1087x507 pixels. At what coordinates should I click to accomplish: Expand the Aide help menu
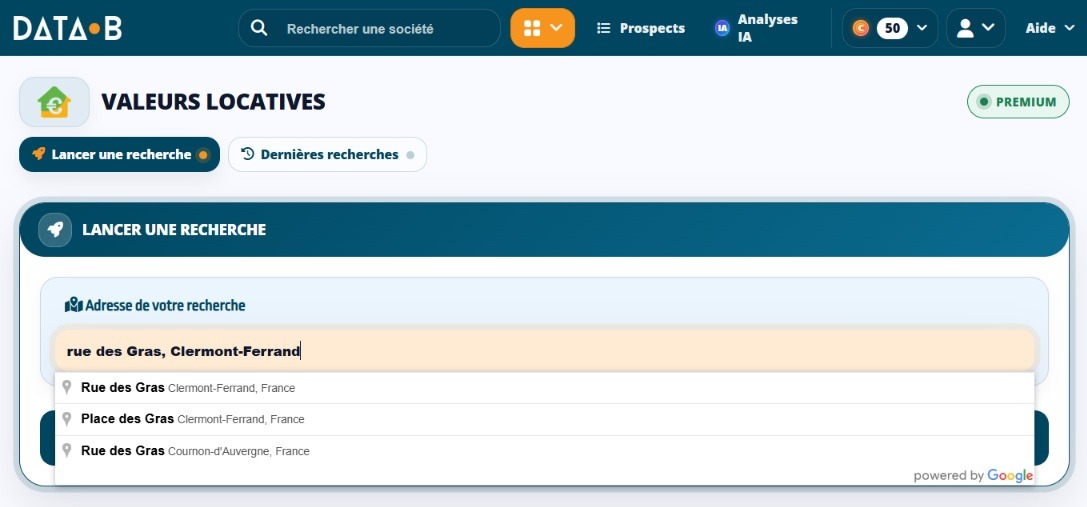1050,28
